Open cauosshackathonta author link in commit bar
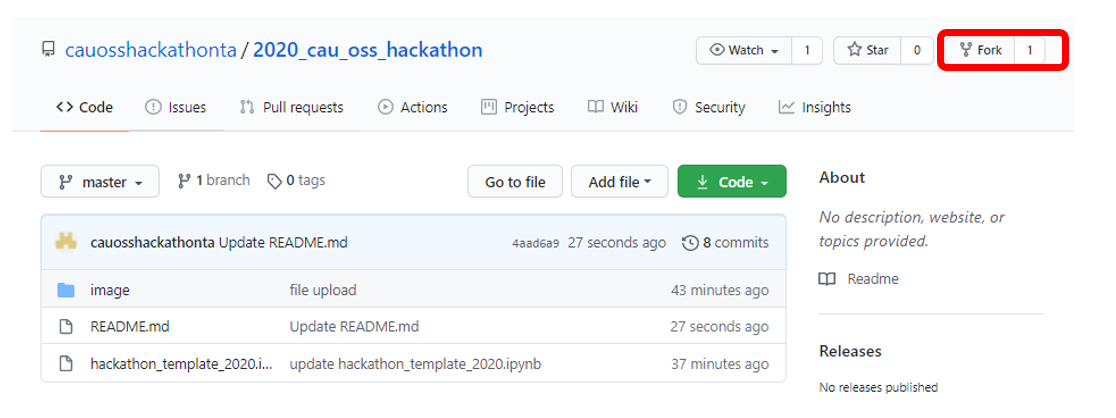Viewport: 1116px width, 418px height. [152, 243]
